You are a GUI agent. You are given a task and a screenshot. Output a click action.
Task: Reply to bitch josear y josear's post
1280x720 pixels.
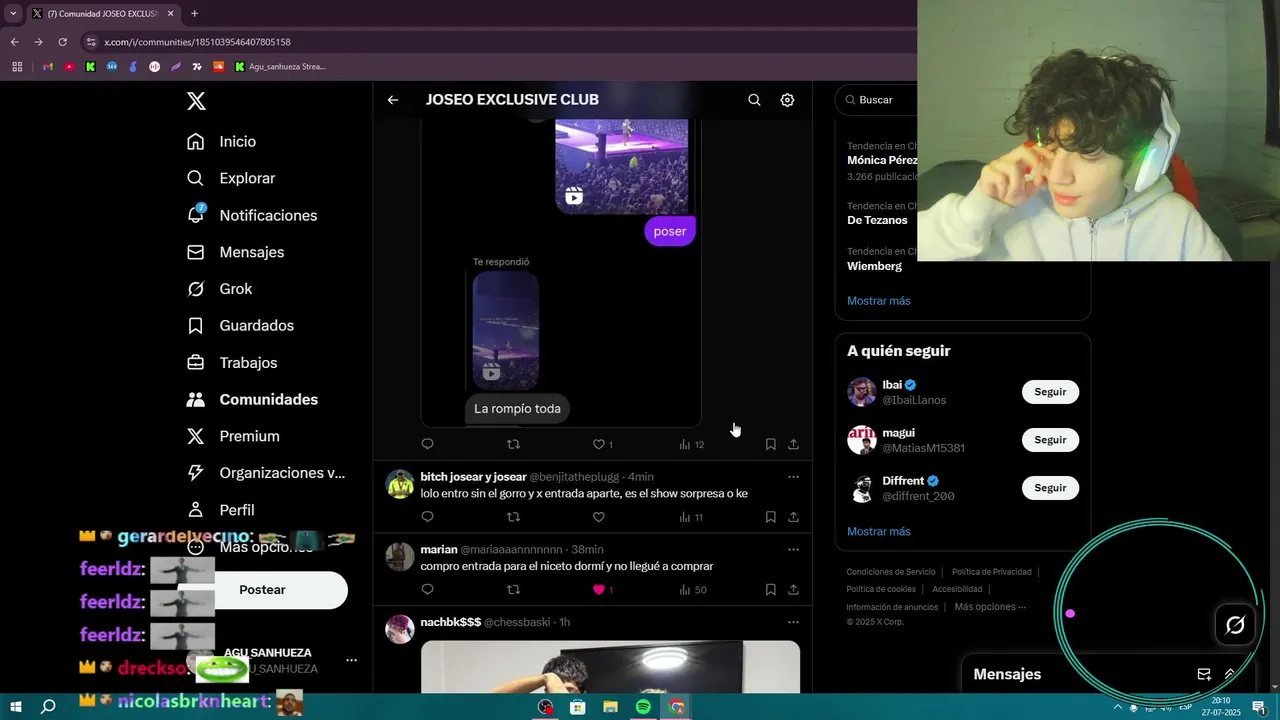[427, 517]
